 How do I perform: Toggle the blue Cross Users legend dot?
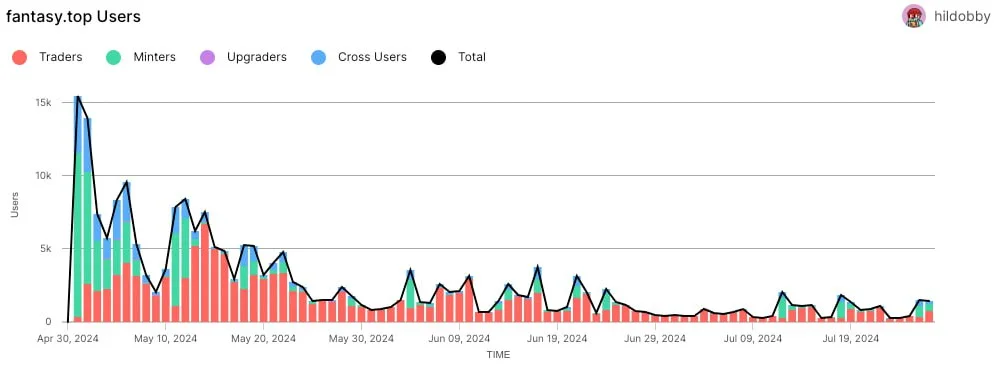click(319, 57)
